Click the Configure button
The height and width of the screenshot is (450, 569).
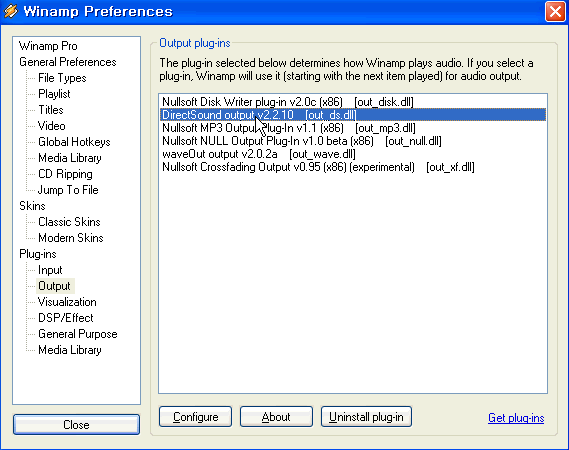point(195,417)
